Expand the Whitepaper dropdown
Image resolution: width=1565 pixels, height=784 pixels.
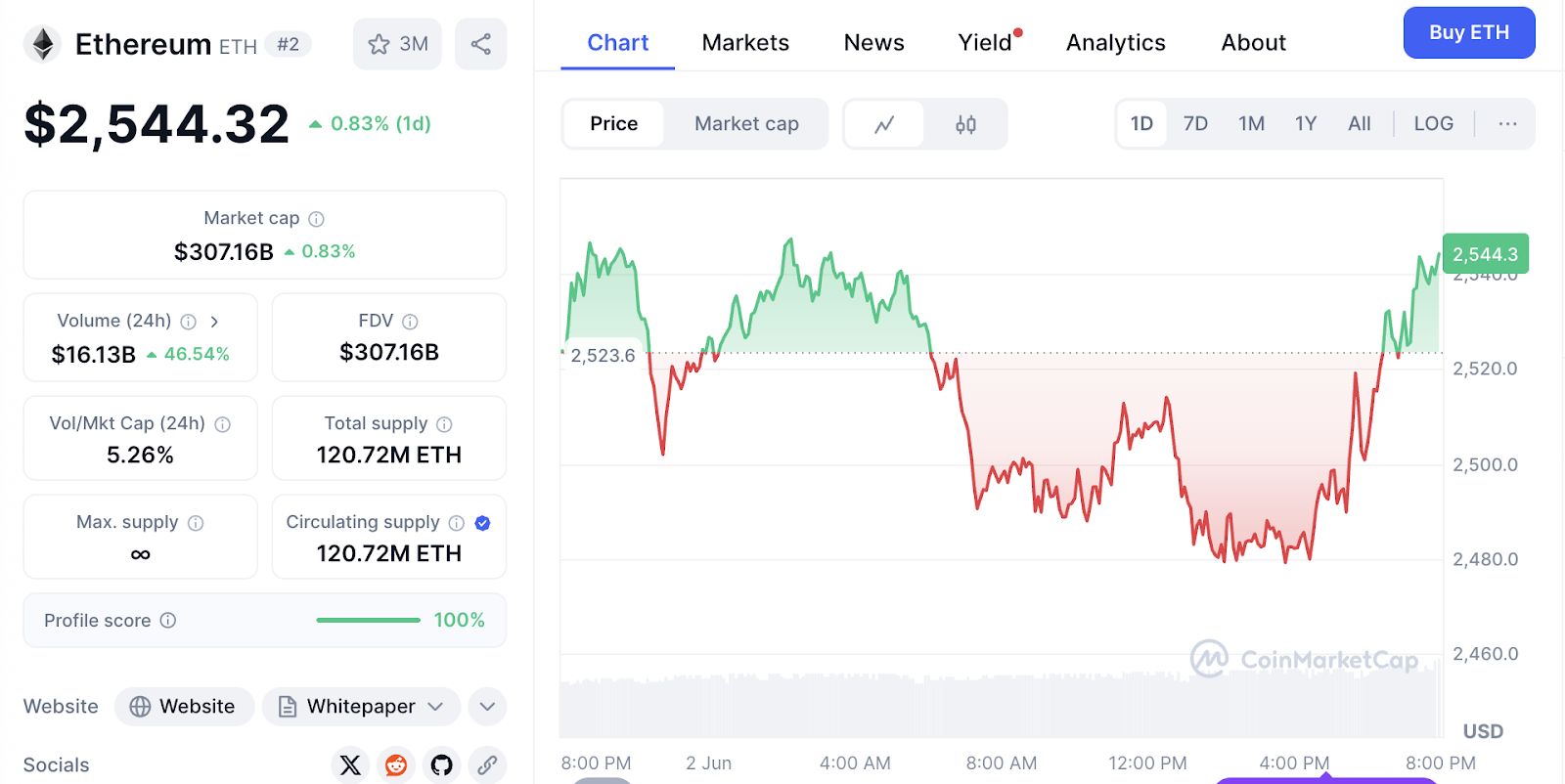[x=436, y=707]
